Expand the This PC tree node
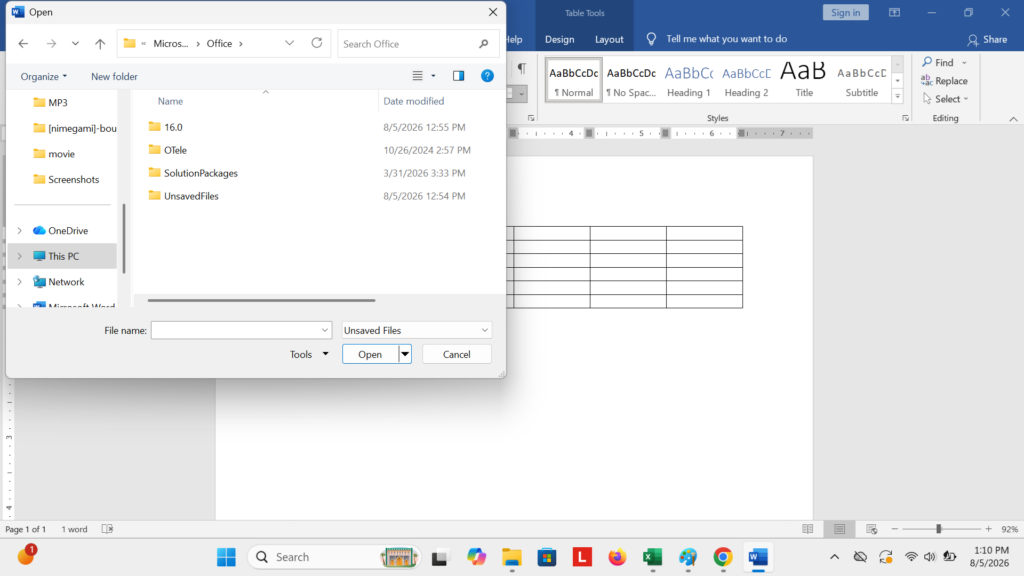Image resolution: width=1024 pixels, height=576 pixels. pyautogui.click(x=20, y=256)
